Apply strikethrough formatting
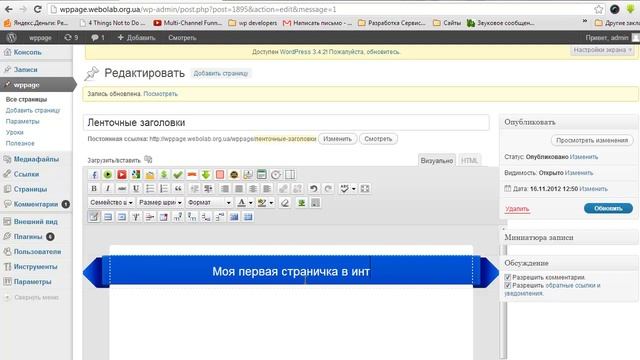Image resolution: width=640 pixels, height=360 pixels. [122, 189]
